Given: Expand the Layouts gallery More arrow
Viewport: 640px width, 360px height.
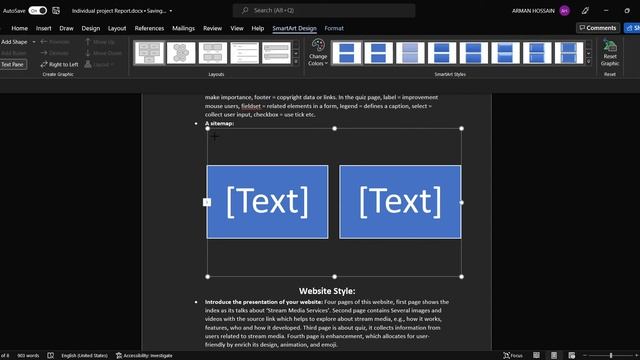Looking at the screenshot, I should (296, 62).
